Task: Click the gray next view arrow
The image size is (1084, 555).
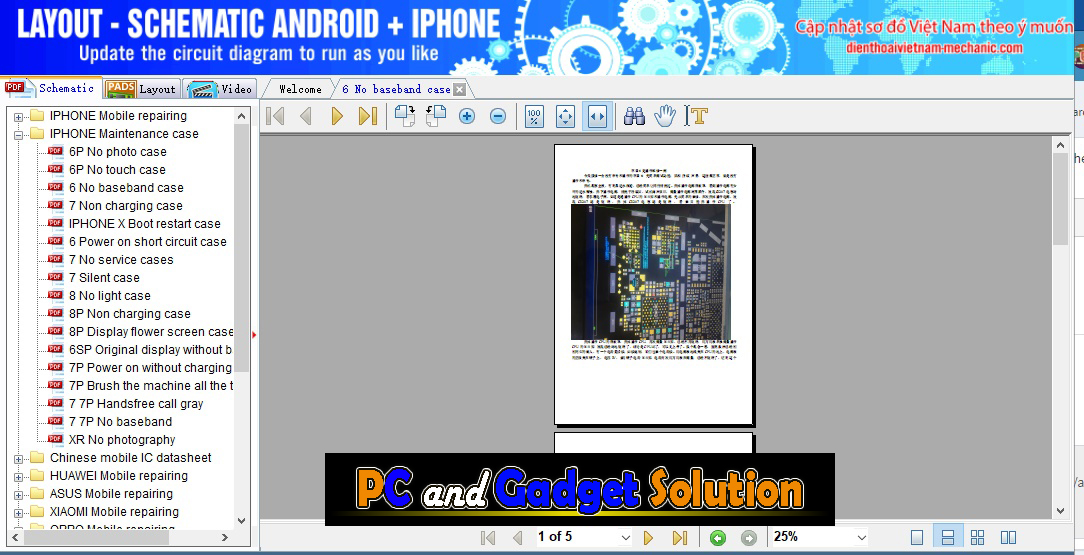Action: pos(749,538)
